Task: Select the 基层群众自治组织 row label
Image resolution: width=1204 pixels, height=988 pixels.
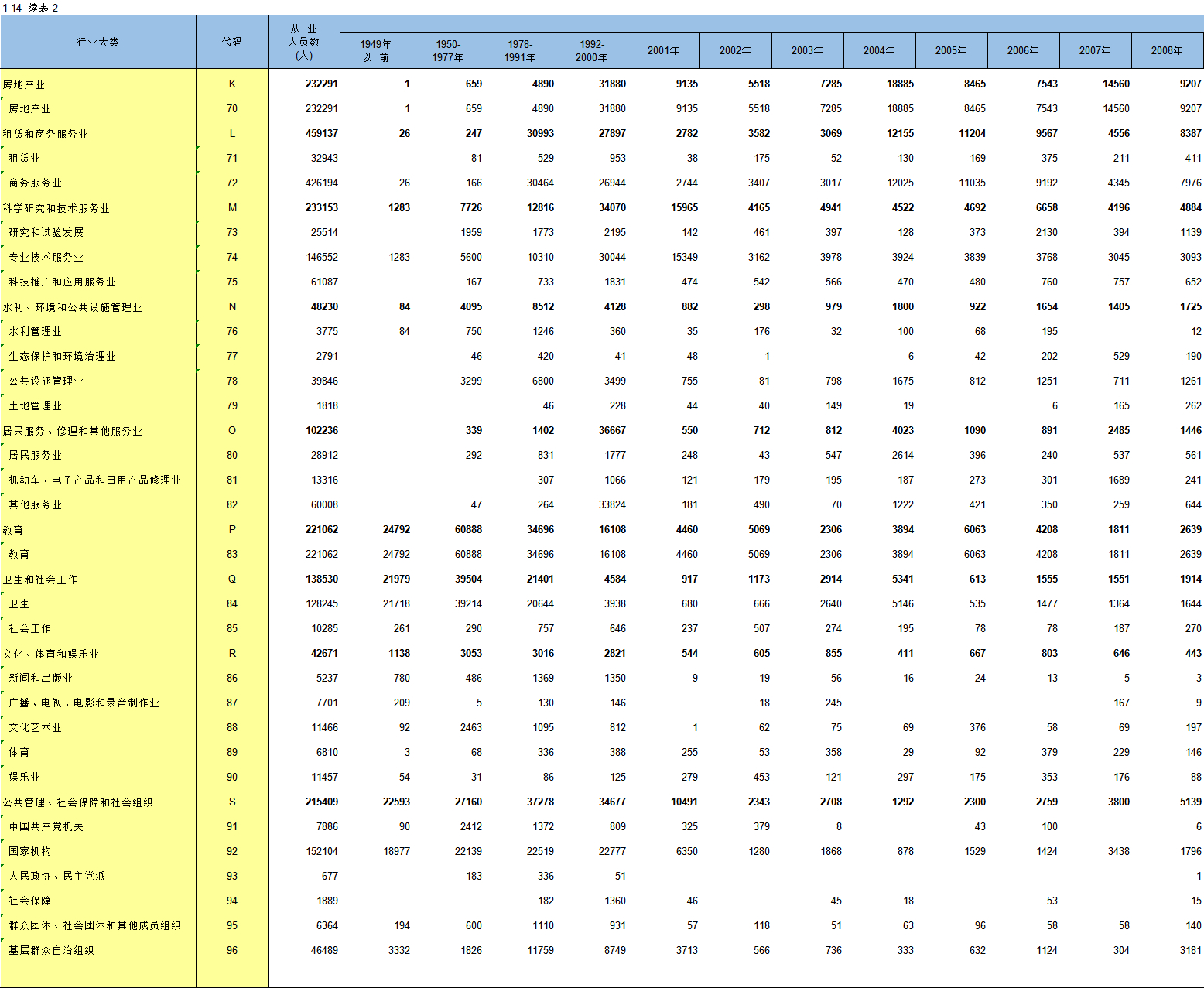Action: pyautogui.click(x=52, y=951)
